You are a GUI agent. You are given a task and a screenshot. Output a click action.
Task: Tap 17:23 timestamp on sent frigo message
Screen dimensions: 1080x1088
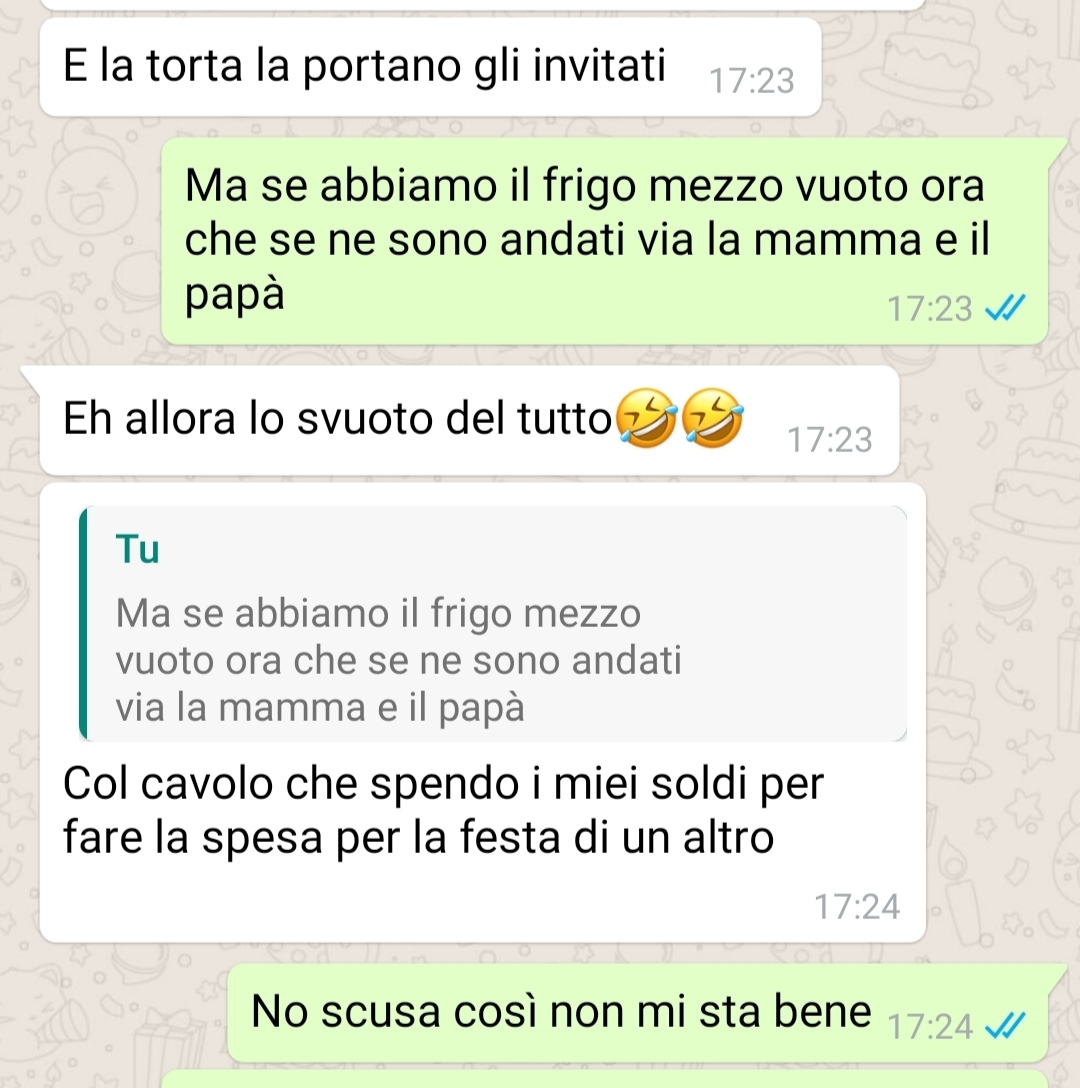[x=929, y=309]
